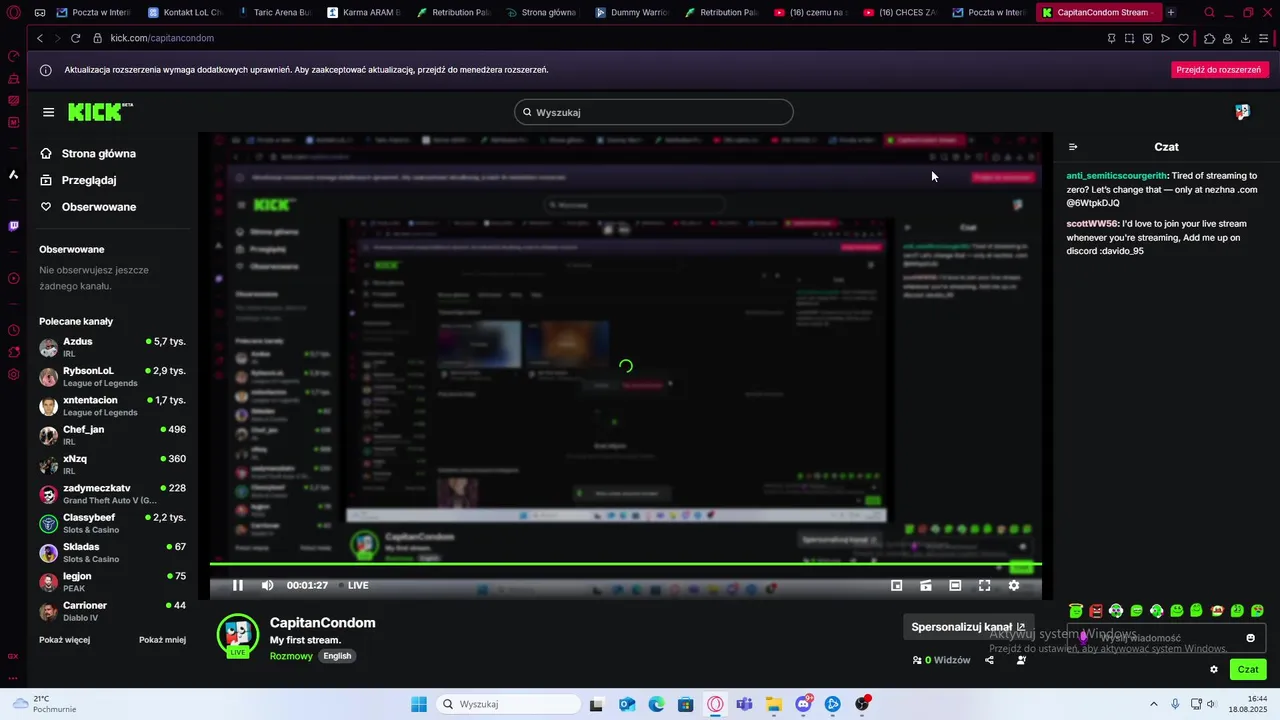
Task: Switch to Karma ARAM tab
Action: tap(364, 13)
